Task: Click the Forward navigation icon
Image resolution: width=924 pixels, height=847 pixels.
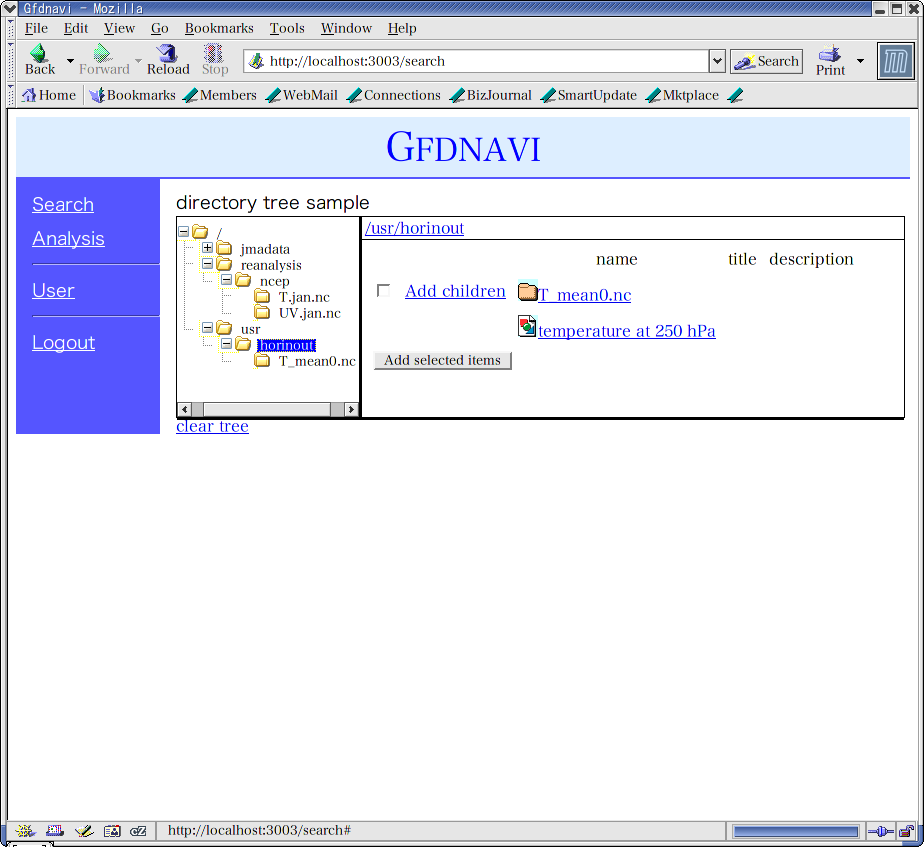Action: [104, 60]
